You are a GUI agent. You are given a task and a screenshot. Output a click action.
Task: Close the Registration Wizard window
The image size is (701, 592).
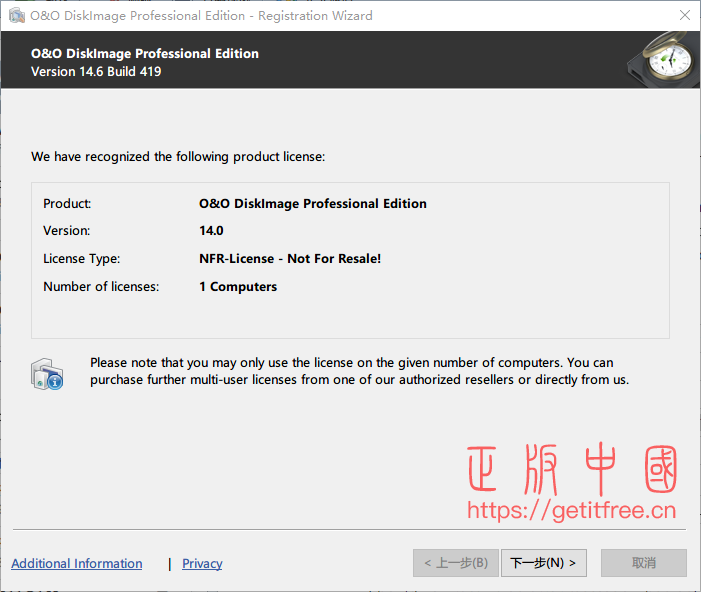coord(684,15)
